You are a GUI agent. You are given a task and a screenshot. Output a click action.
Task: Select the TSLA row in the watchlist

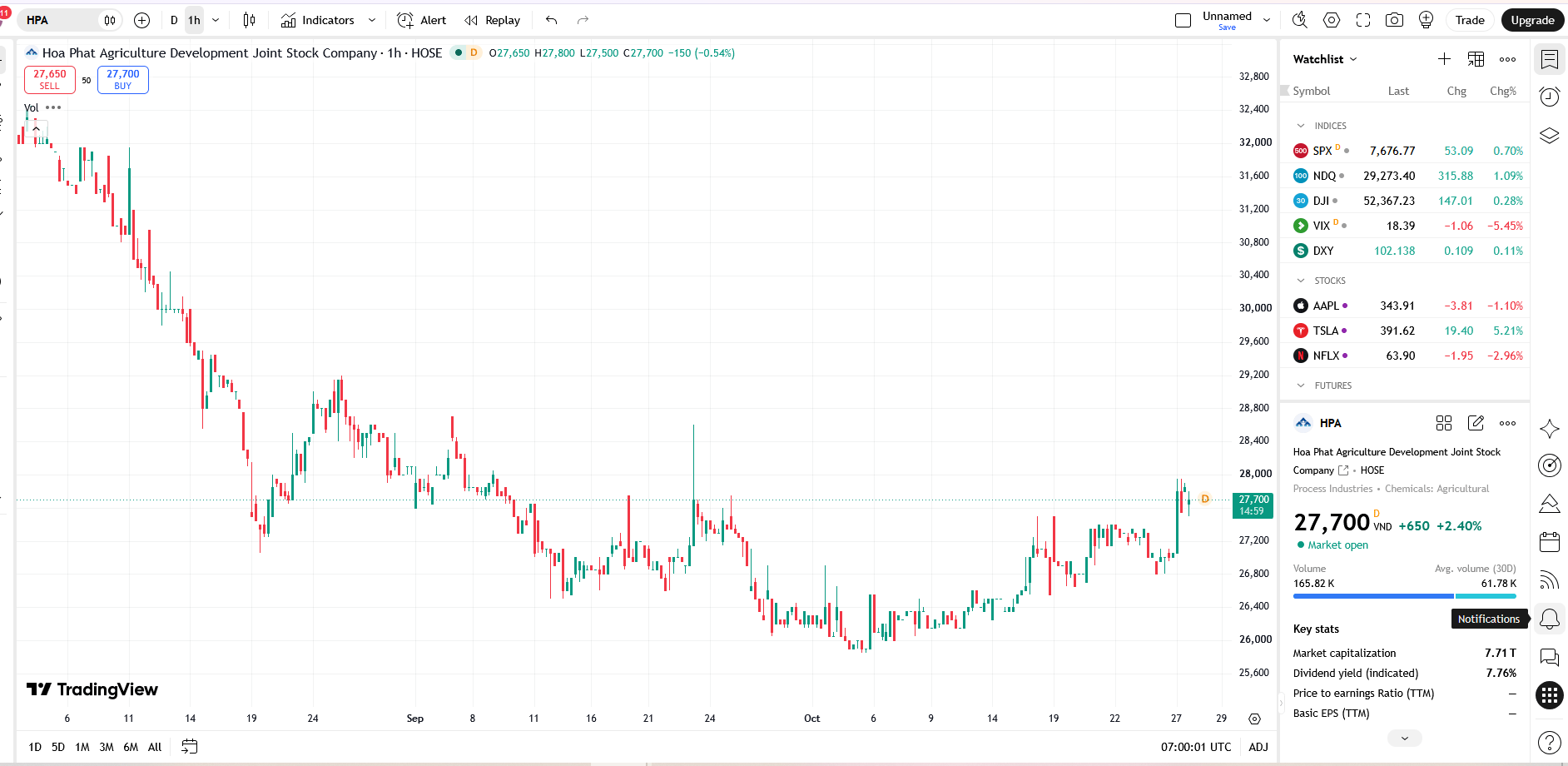click(1407, 331)
